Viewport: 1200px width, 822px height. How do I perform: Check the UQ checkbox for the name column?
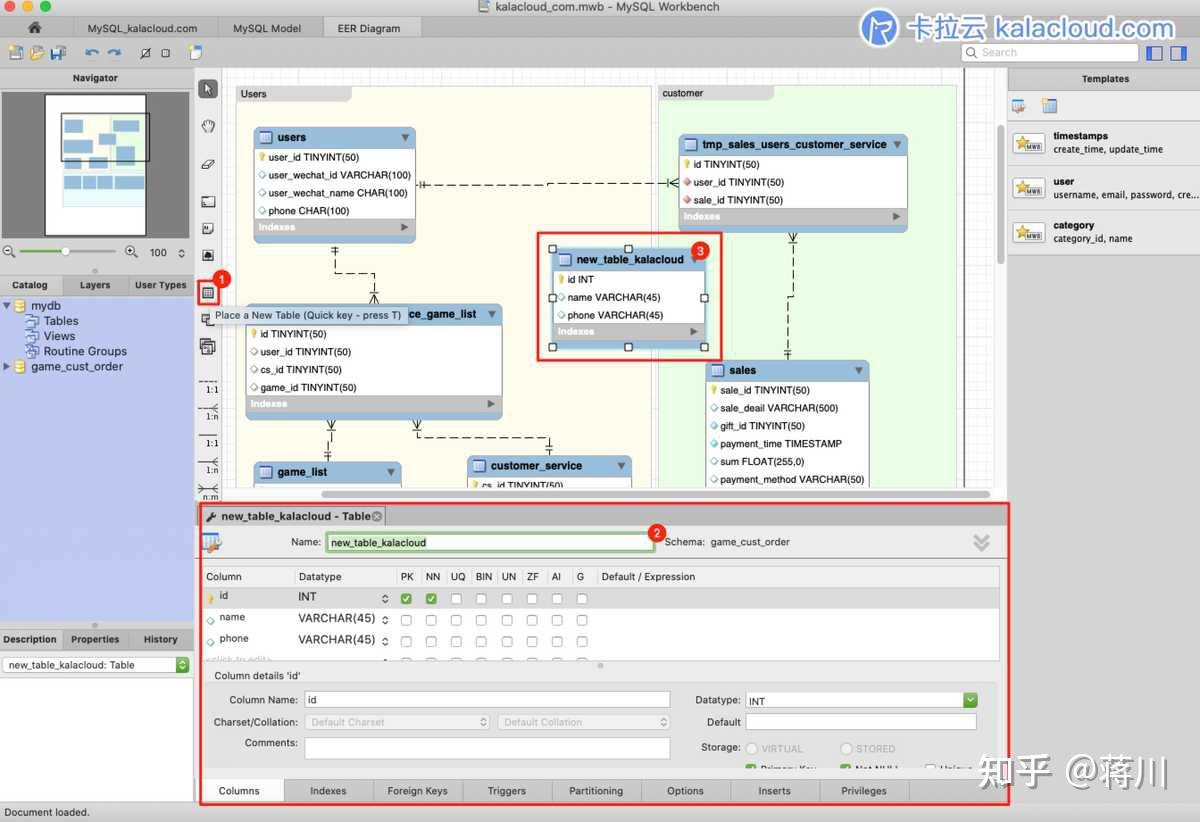(457, 619)
